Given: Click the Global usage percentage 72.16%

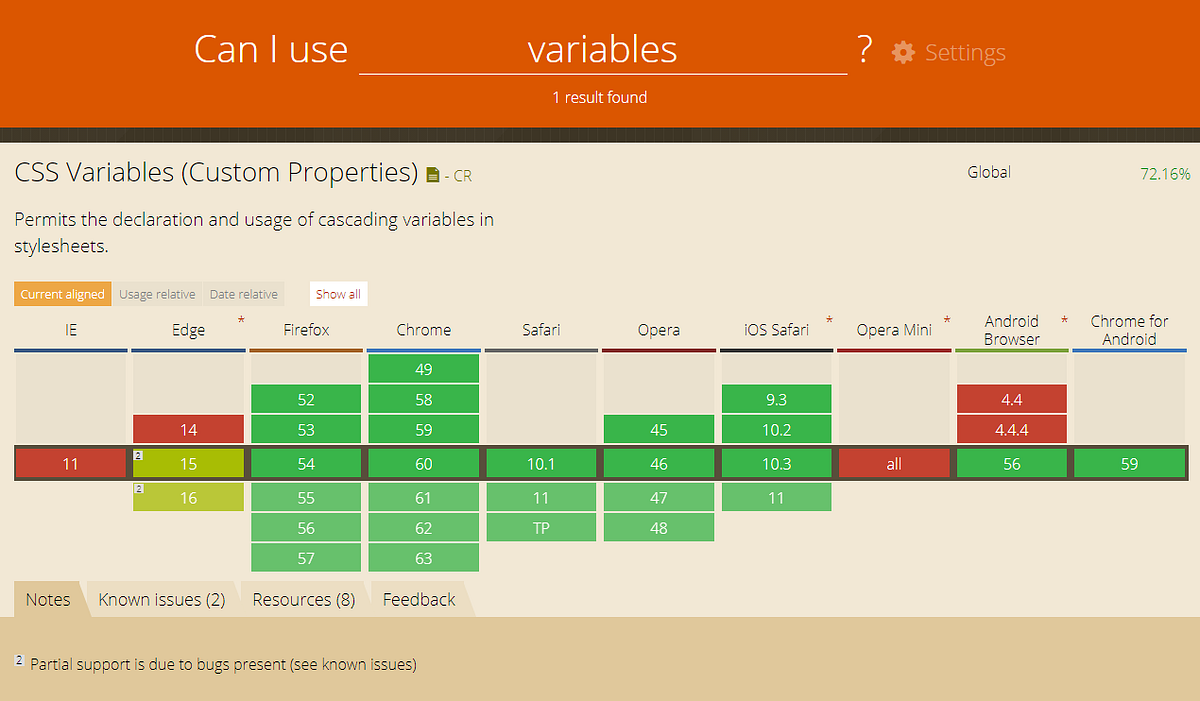Looking at the screenshot, I should (x=1166, y=172).
